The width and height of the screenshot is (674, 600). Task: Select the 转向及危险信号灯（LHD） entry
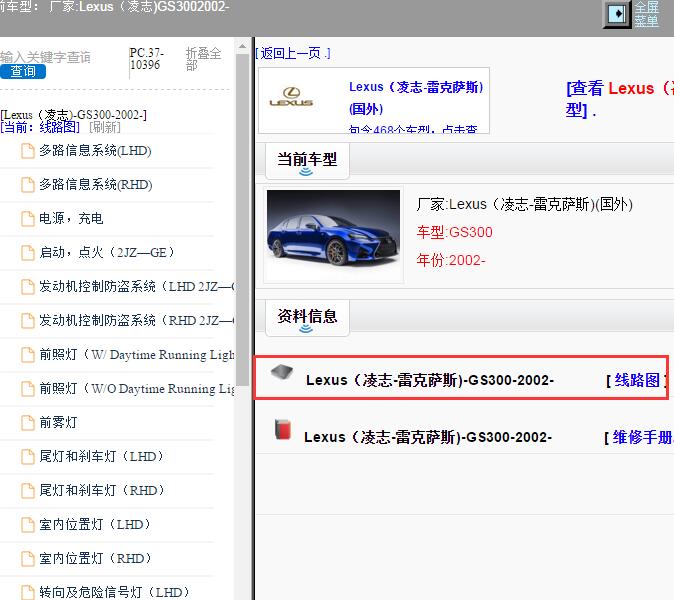pyautogui.click(x=115, y=592)
